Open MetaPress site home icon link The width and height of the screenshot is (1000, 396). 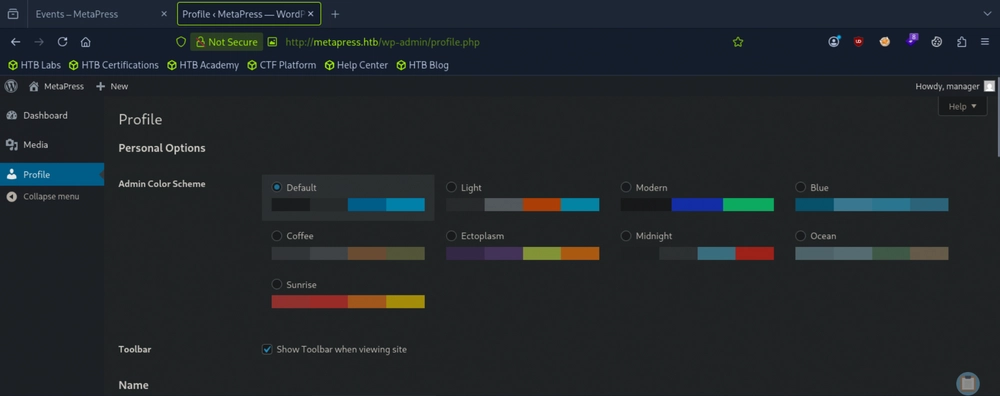coord(34,86)
